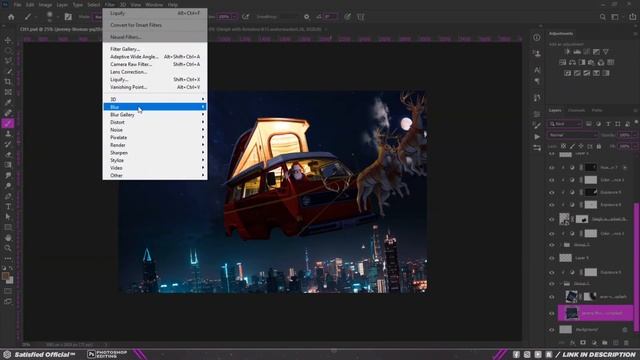The width and height of the screenshot is (640, 360).
Task: Click Add layer style fx icon
Action: (x=572, y=343)
